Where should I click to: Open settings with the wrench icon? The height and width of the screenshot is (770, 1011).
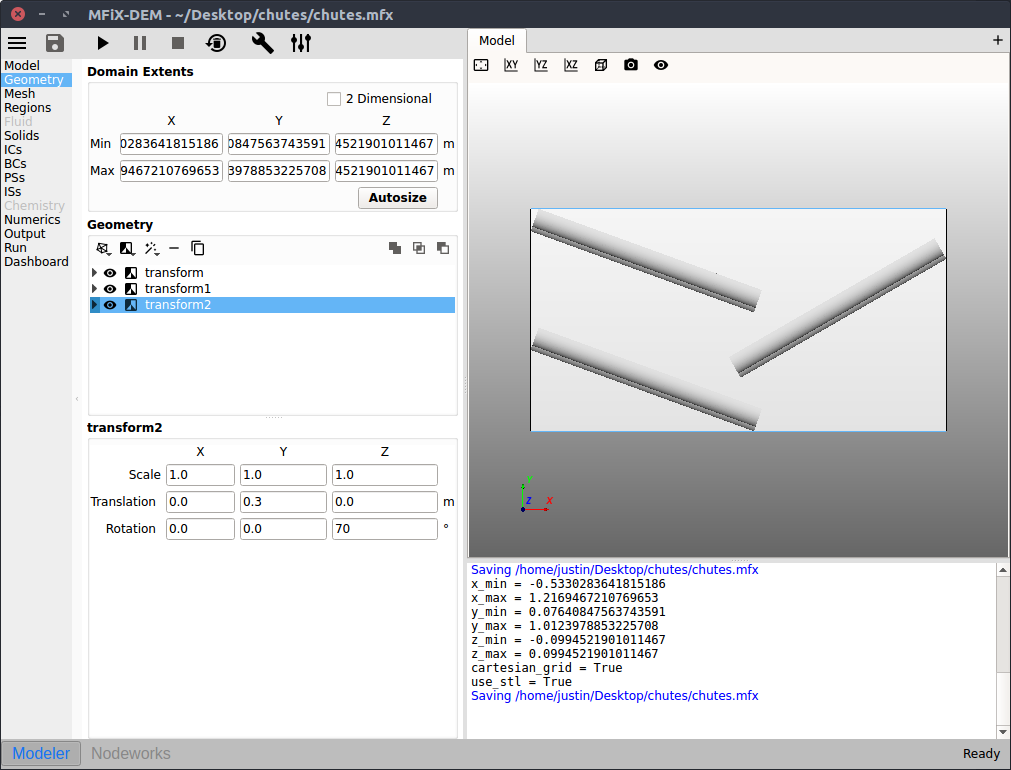262,43
